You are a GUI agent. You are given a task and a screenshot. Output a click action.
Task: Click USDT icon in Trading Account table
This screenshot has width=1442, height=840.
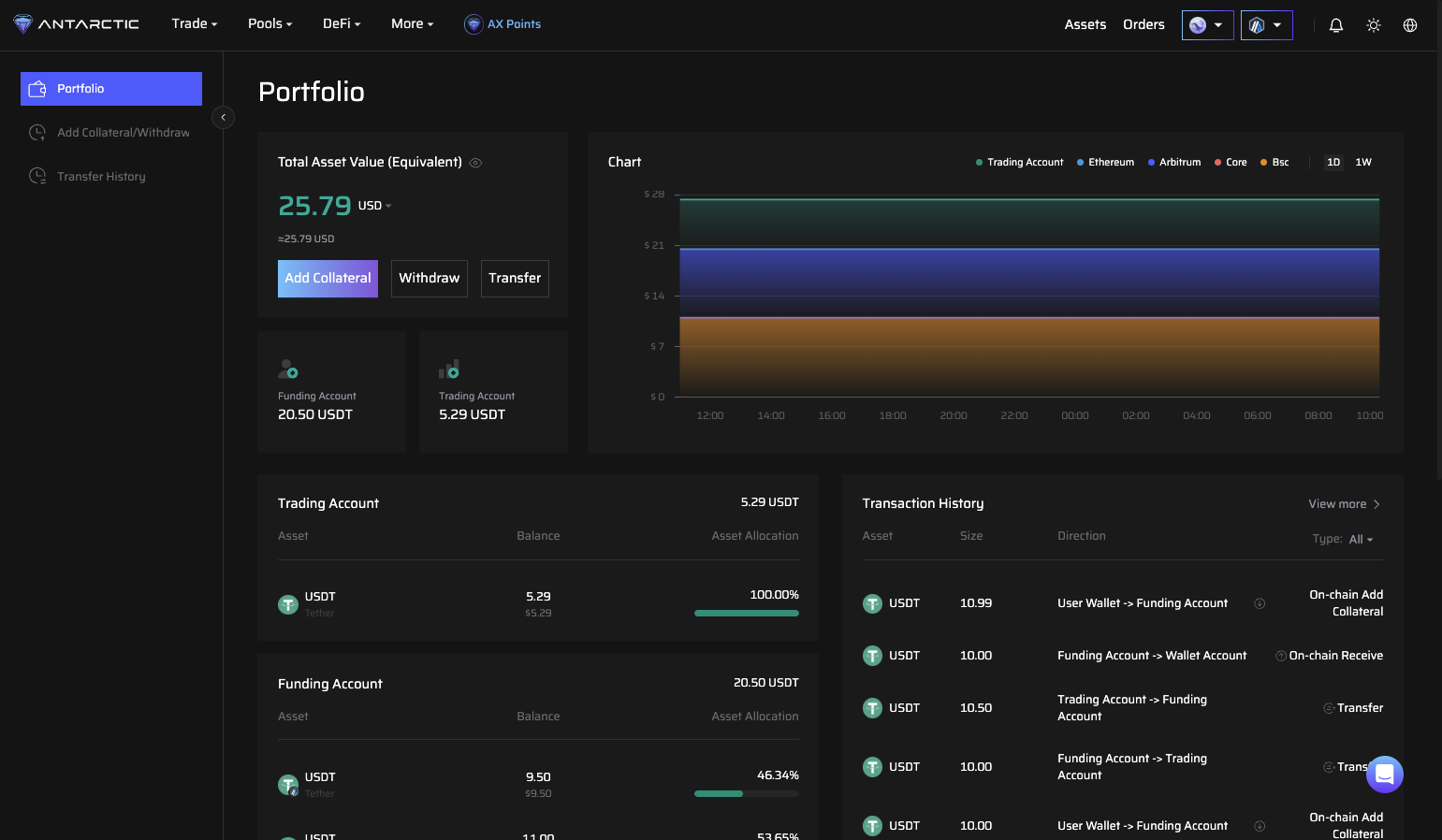288,604
